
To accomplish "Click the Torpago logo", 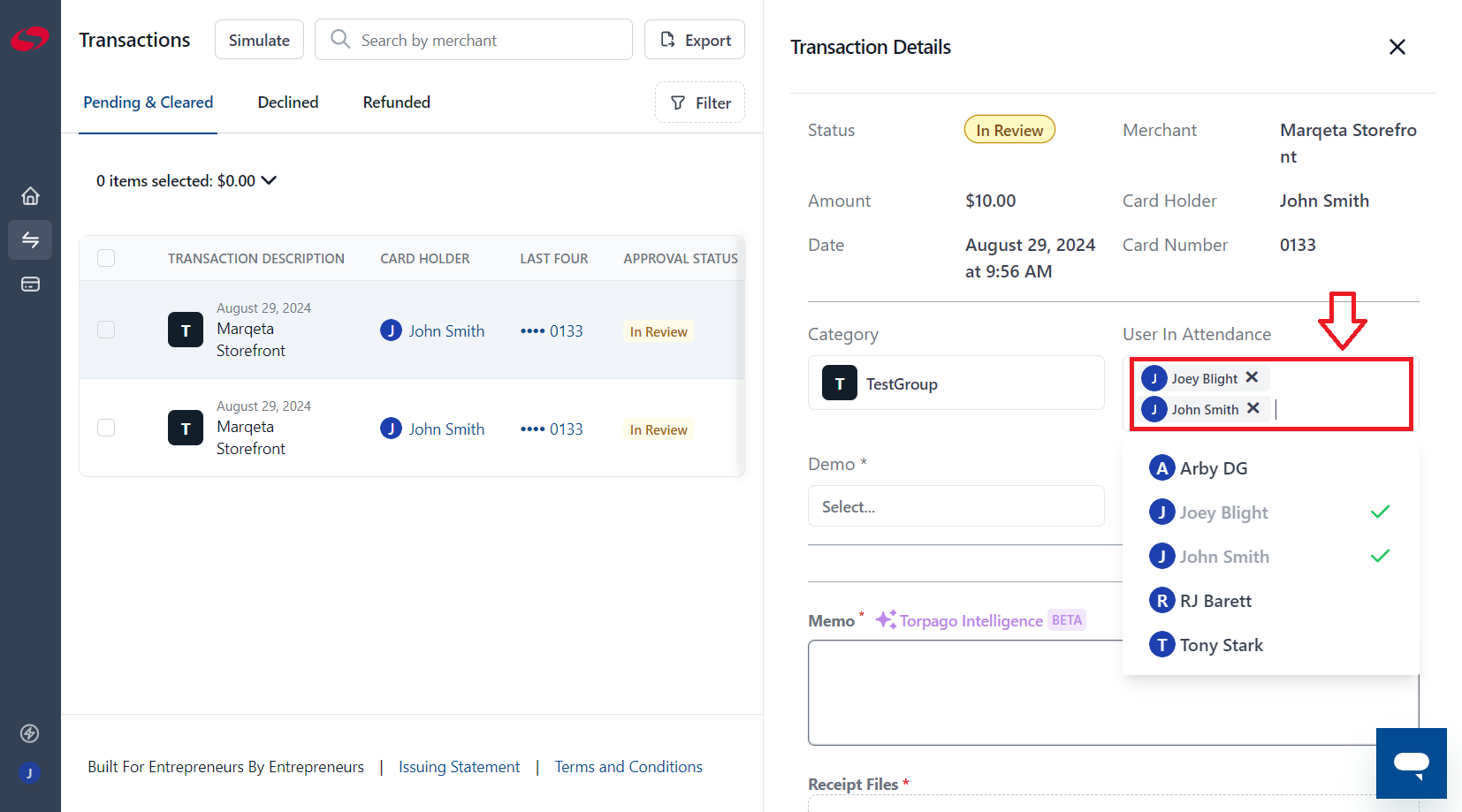I will click(30, 39).
